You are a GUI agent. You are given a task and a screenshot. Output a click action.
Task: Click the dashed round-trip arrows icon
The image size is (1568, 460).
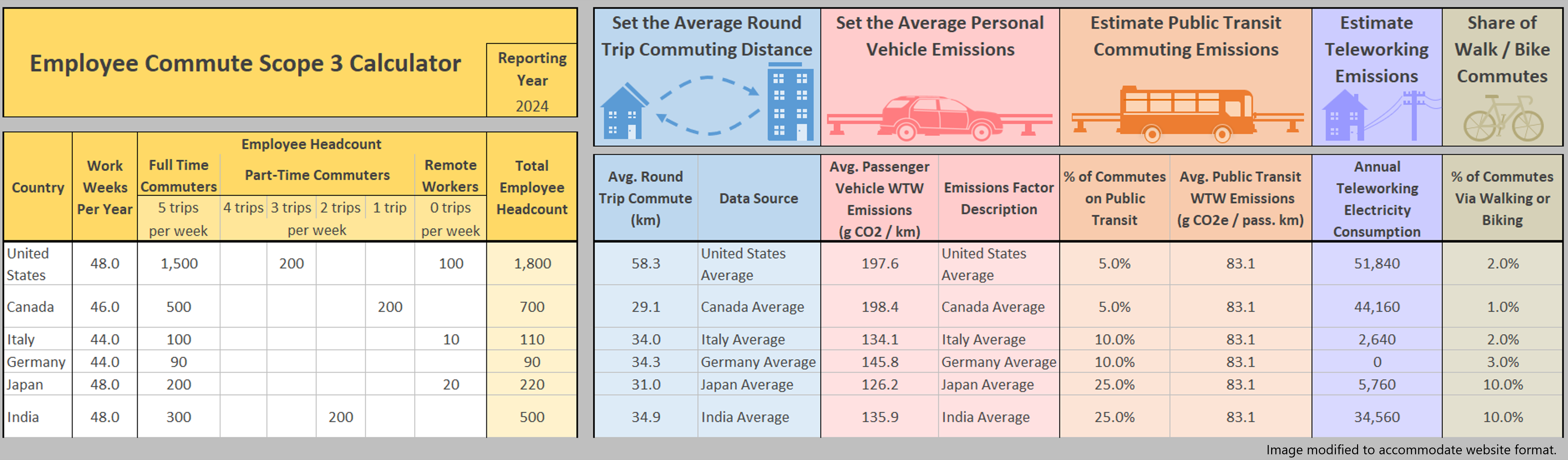[x=708, y=105]
